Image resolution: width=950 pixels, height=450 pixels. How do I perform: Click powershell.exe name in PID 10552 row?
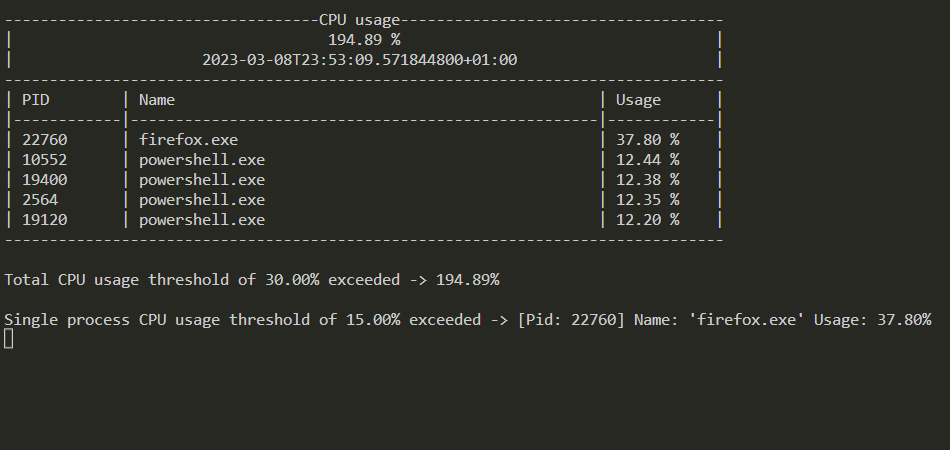pos(202,160)
